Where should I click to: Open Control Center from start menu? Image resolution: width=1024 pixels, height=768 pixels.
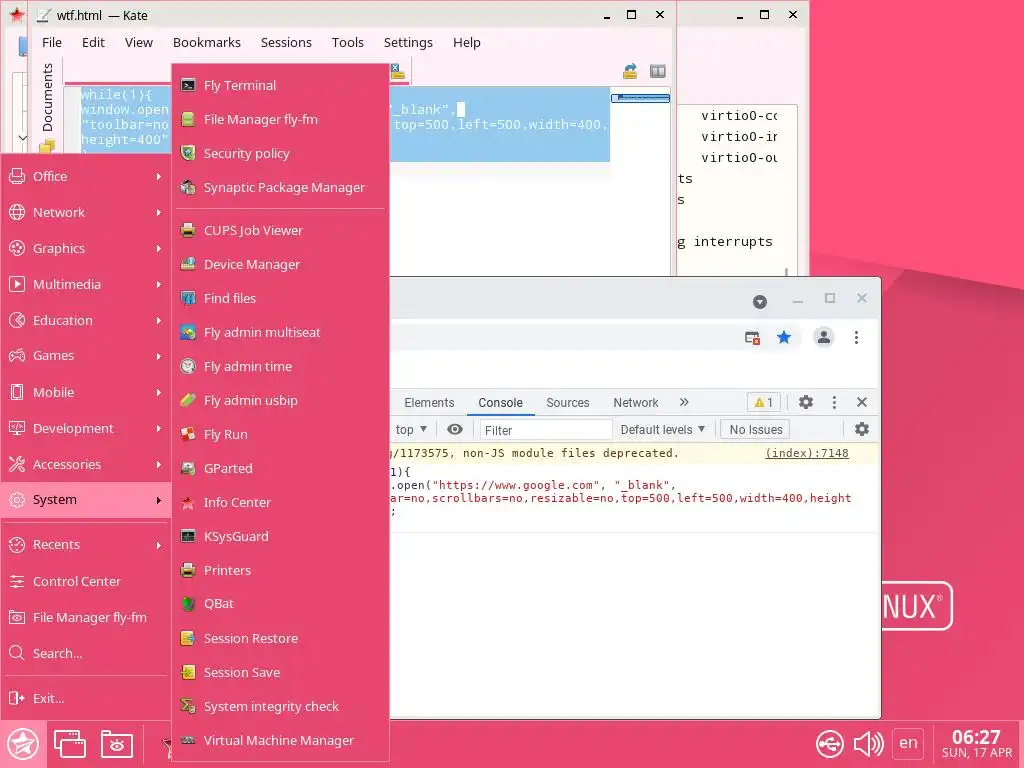coord(86,581)
